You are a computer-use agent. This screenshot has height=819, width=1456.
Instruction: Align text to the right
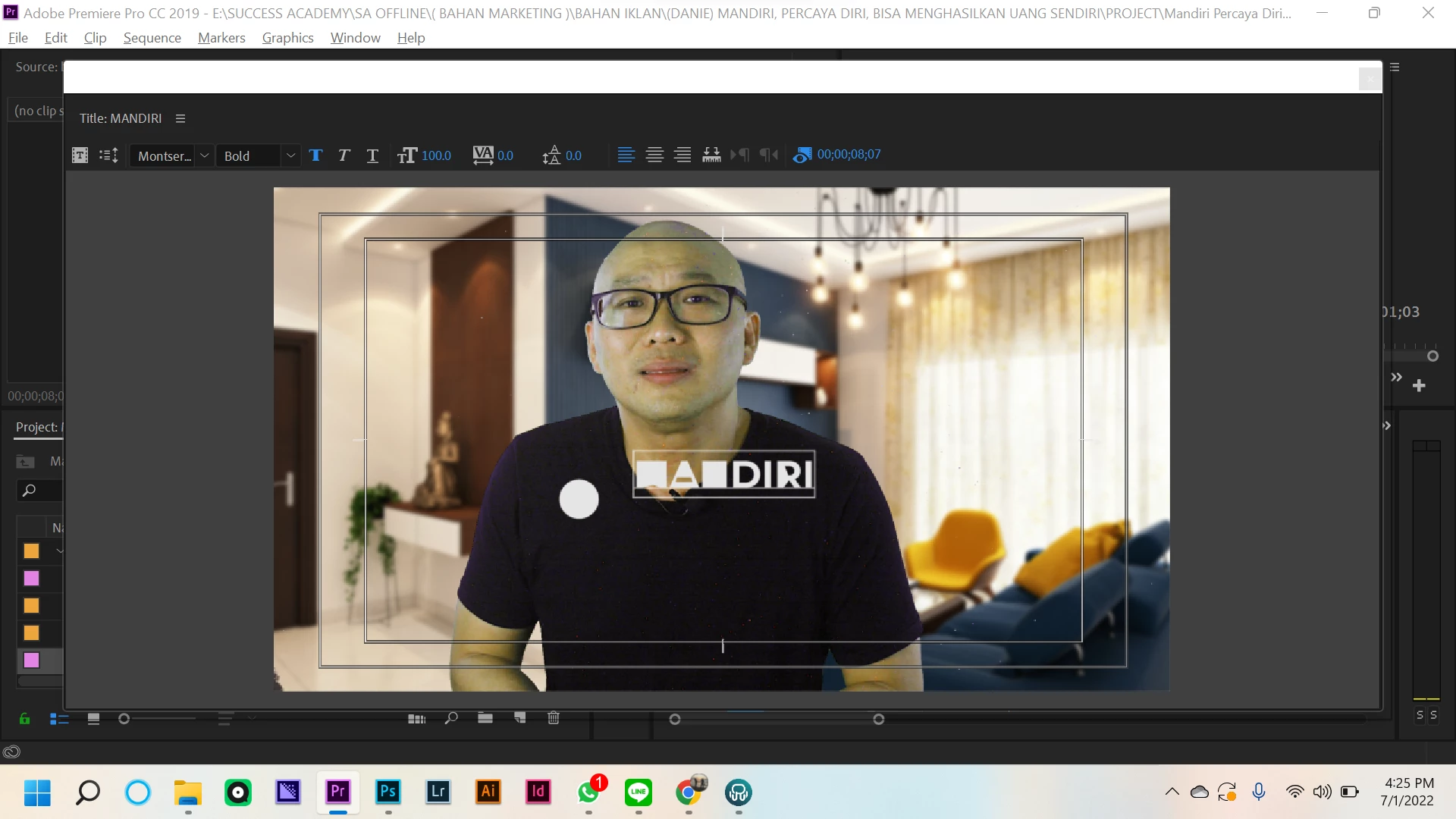pyautogui.click(x=682, y=155)
